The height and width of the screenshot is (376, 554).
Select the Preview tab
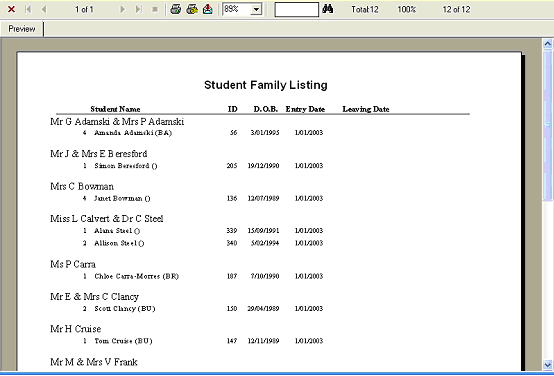click(22, 29)
